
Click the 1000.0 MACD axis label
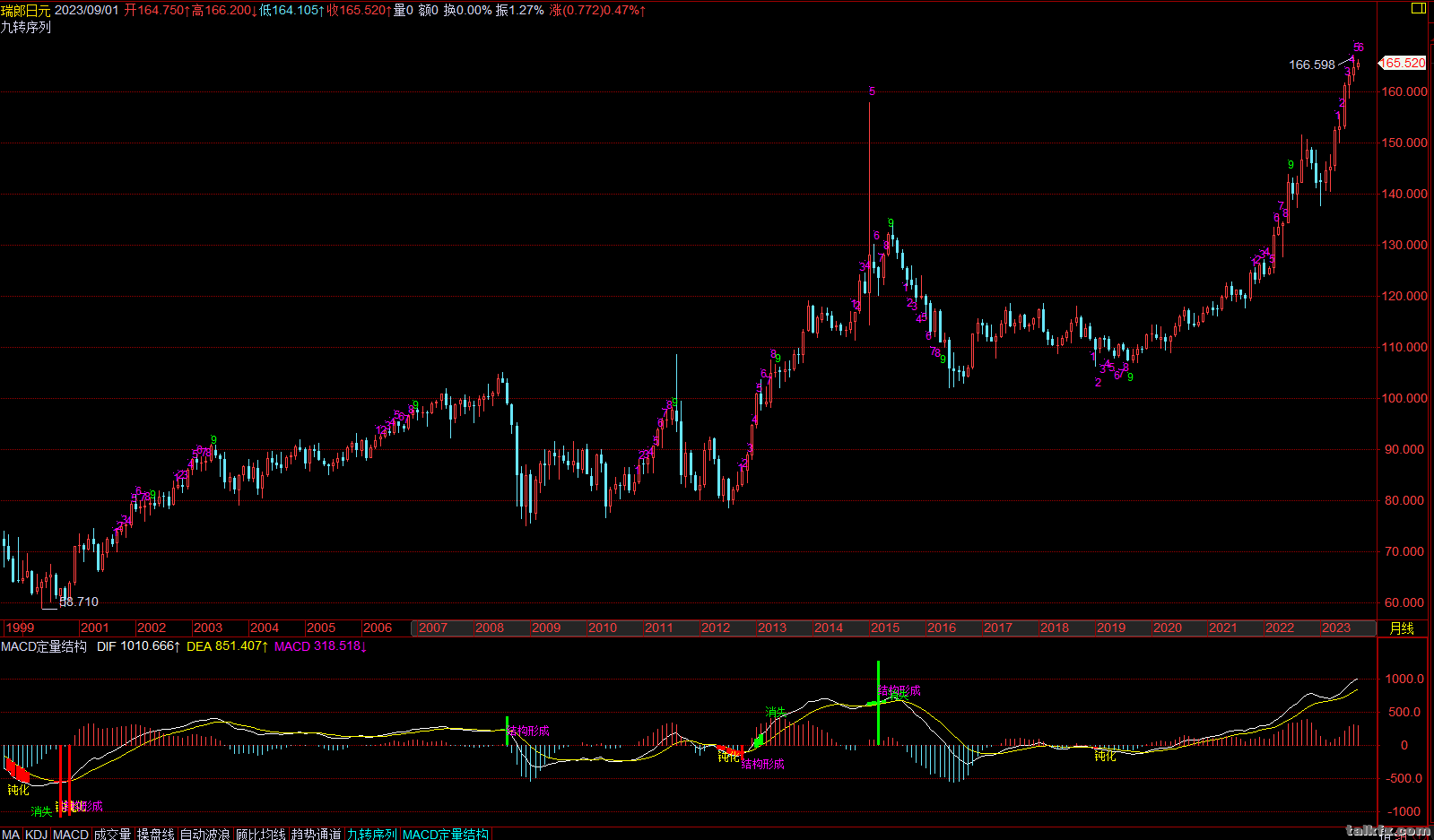pyautogui.click(x=1404, y=679)
